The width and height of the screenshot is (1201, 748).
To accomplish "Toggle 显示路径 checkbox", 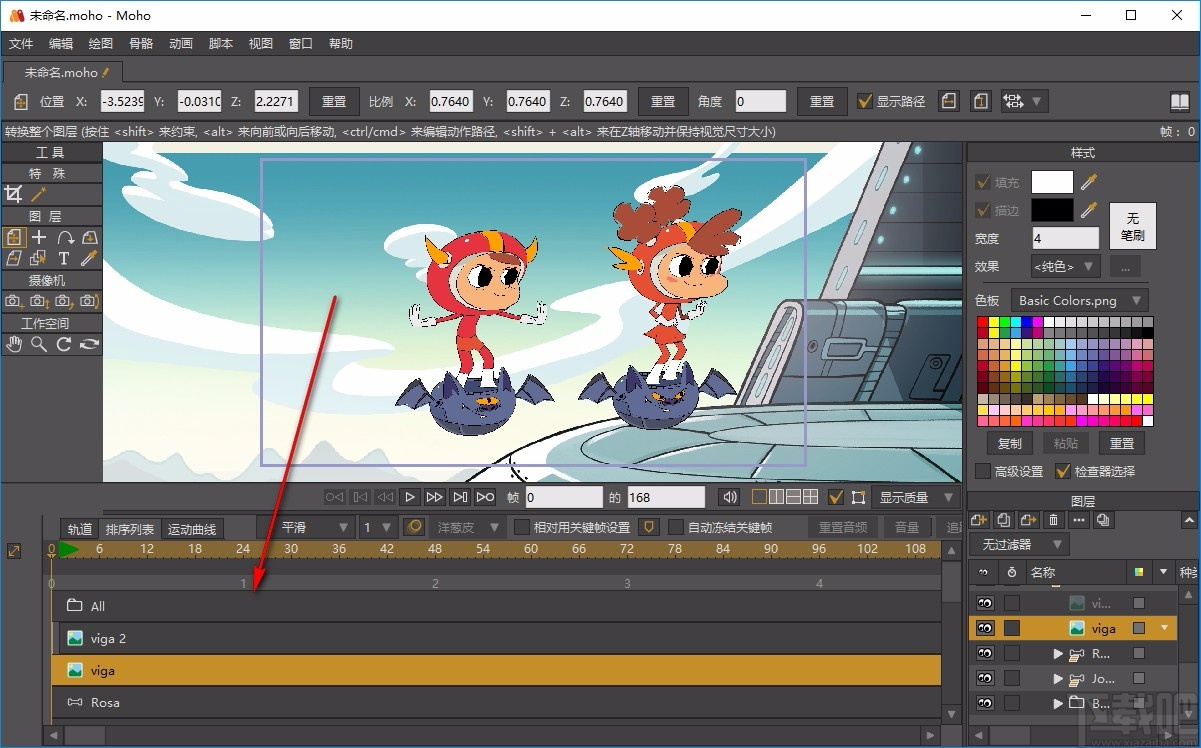I will point(866,101).
